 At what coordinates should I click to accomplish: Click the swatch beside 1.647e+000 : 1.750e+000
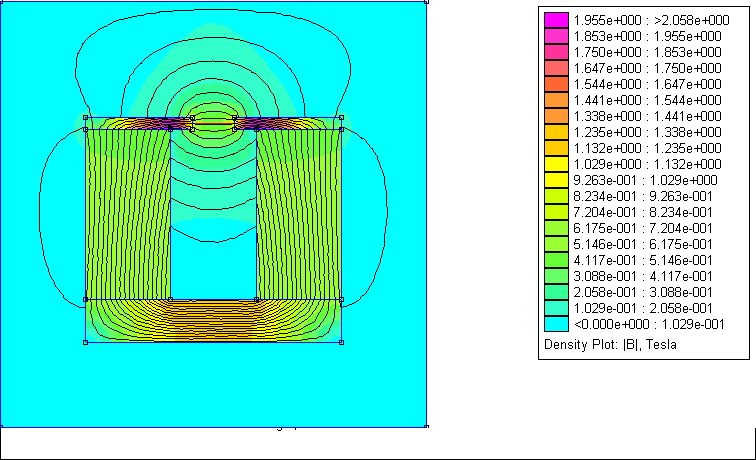pos(556,68)
